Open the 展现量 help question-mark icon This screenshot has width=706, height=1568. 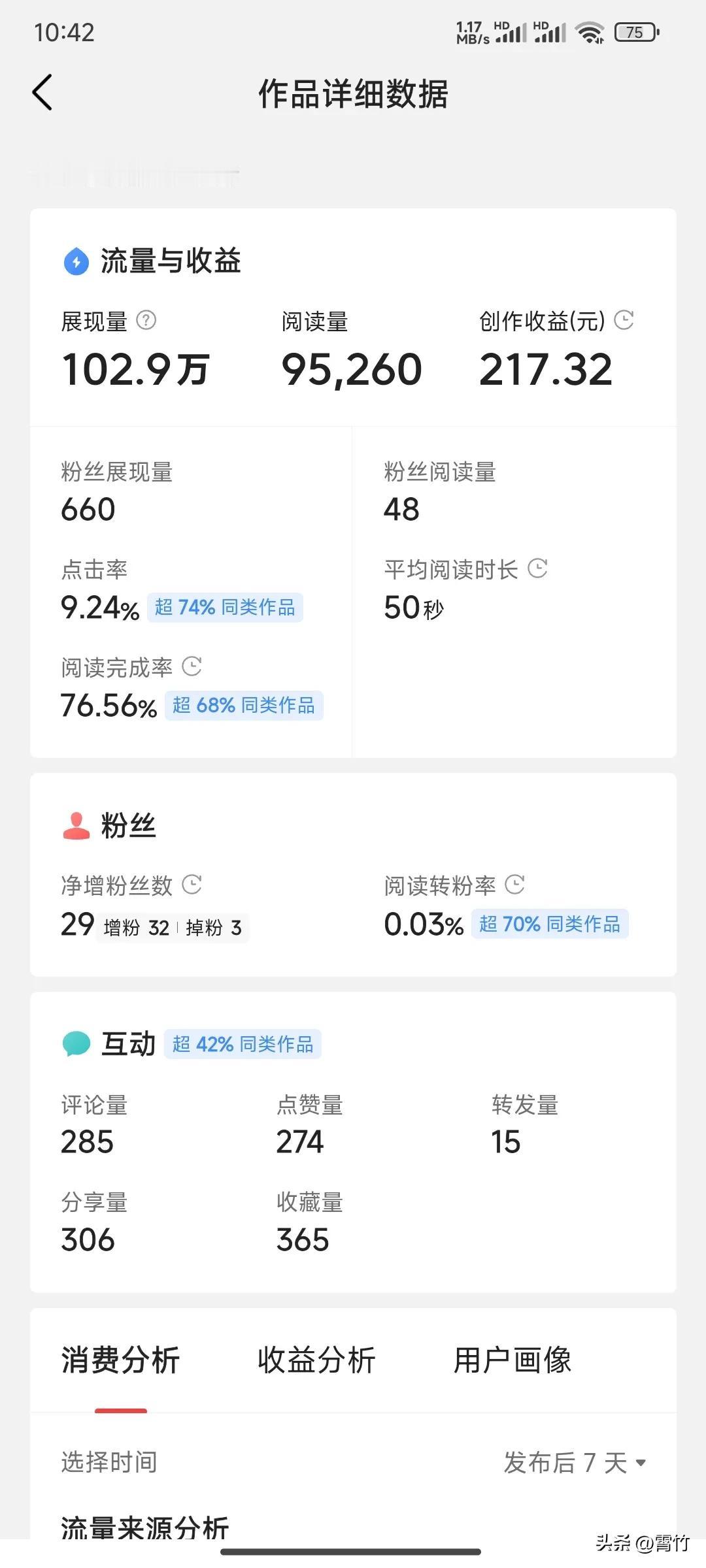point(146,320)
